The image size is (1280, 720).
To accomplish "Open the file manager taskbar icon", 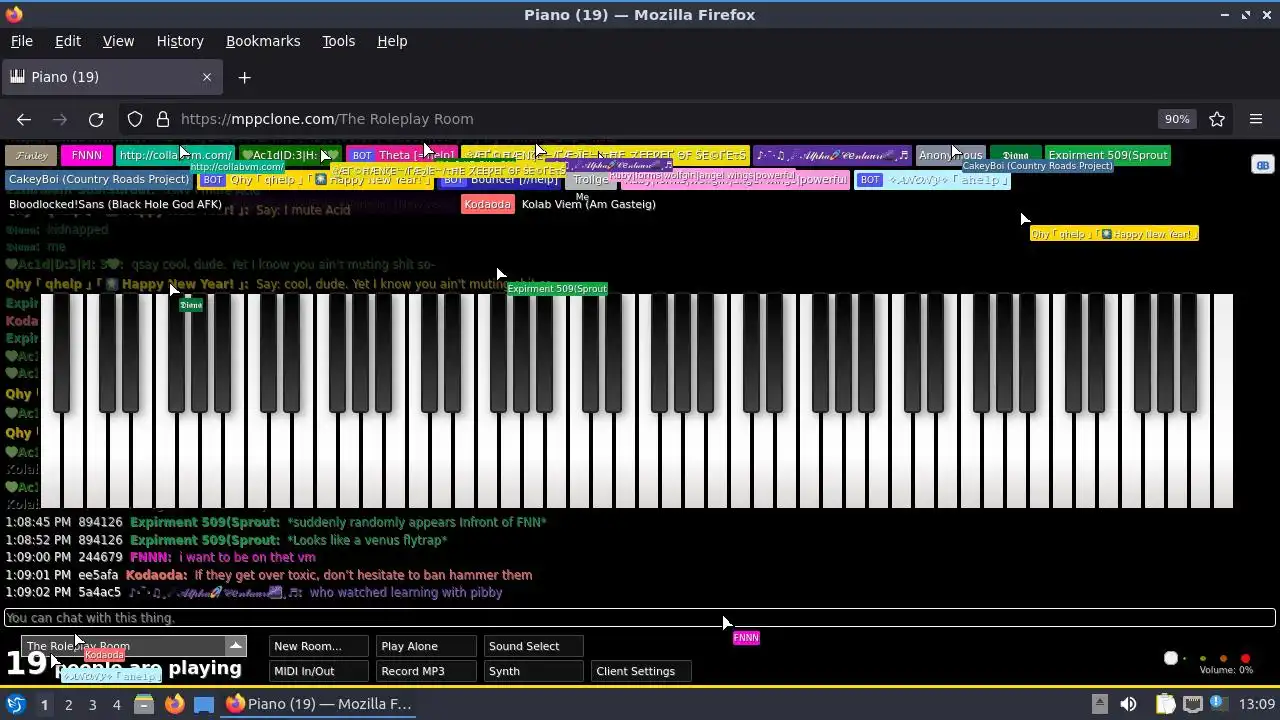I will pyautogui.click(x=144, y=704).
